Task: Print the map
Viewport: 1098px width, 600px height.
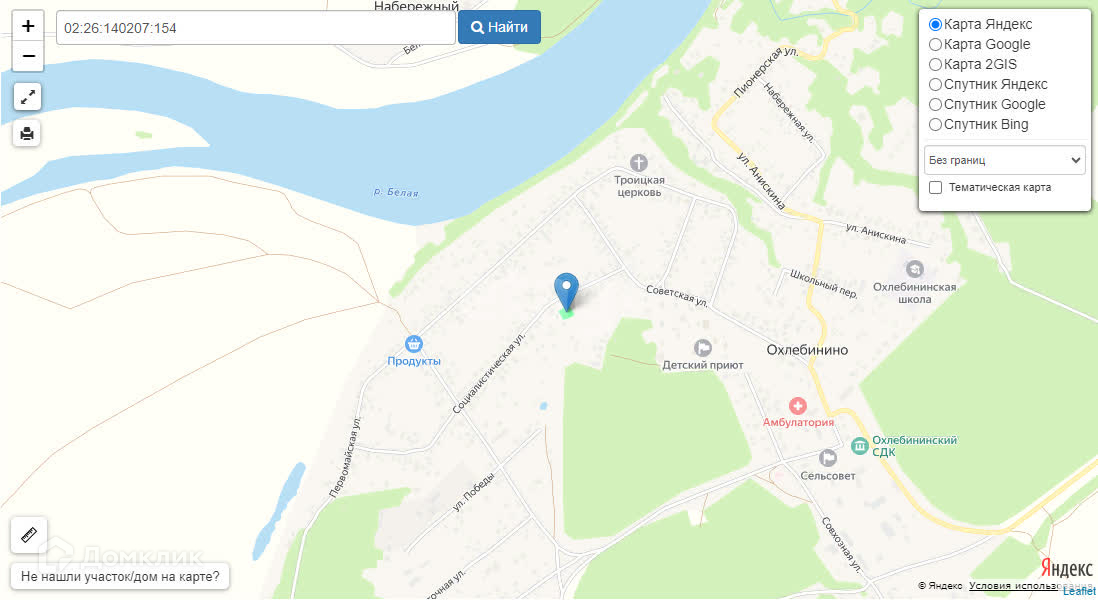Action: coord(27,133)
